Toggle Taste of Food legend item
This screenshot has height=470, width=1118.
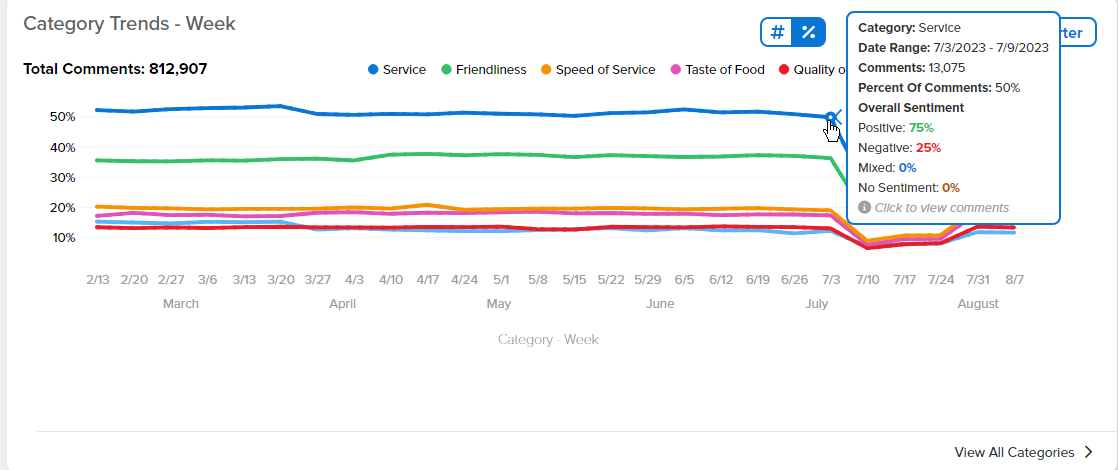click(717, 70)
